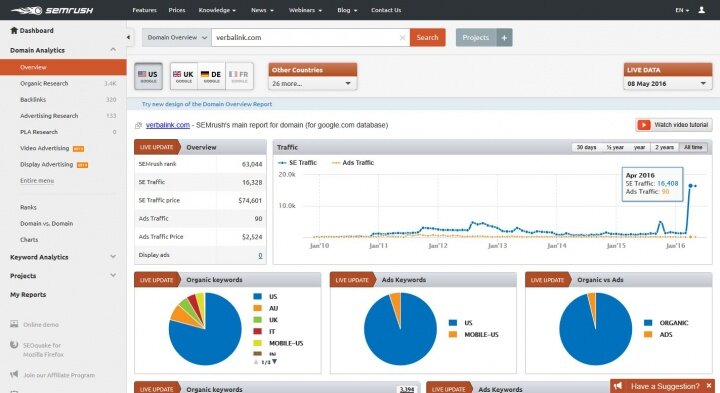Click the blue ORGANIC legend swatch

[x=648, y=323]
